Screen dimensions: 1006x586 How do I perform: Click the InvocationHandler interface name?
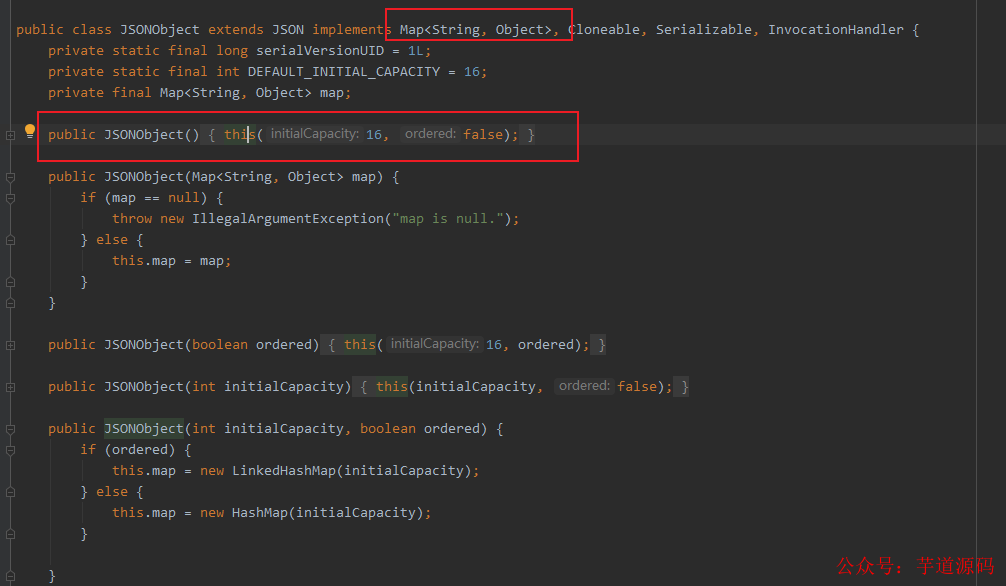click(x=835, y=30)
